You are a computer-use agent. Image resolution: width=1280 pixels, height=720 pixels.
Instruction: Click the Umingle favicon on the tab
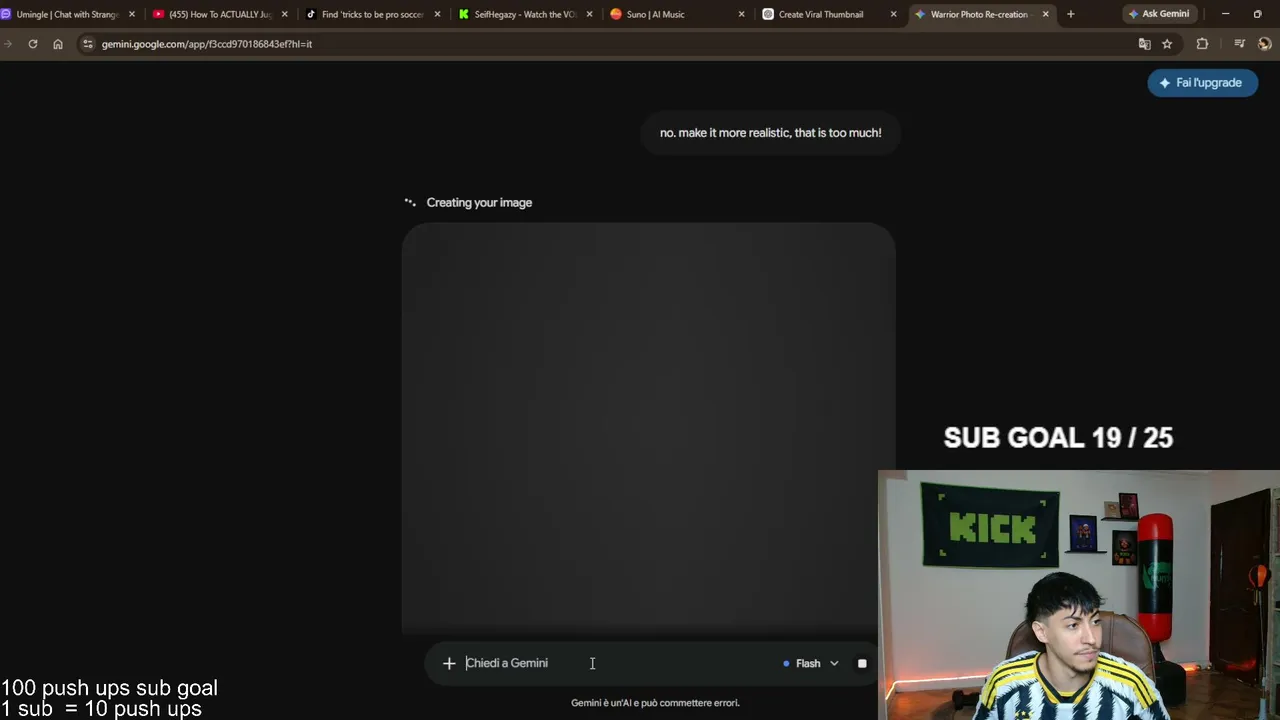coord(6,14)
